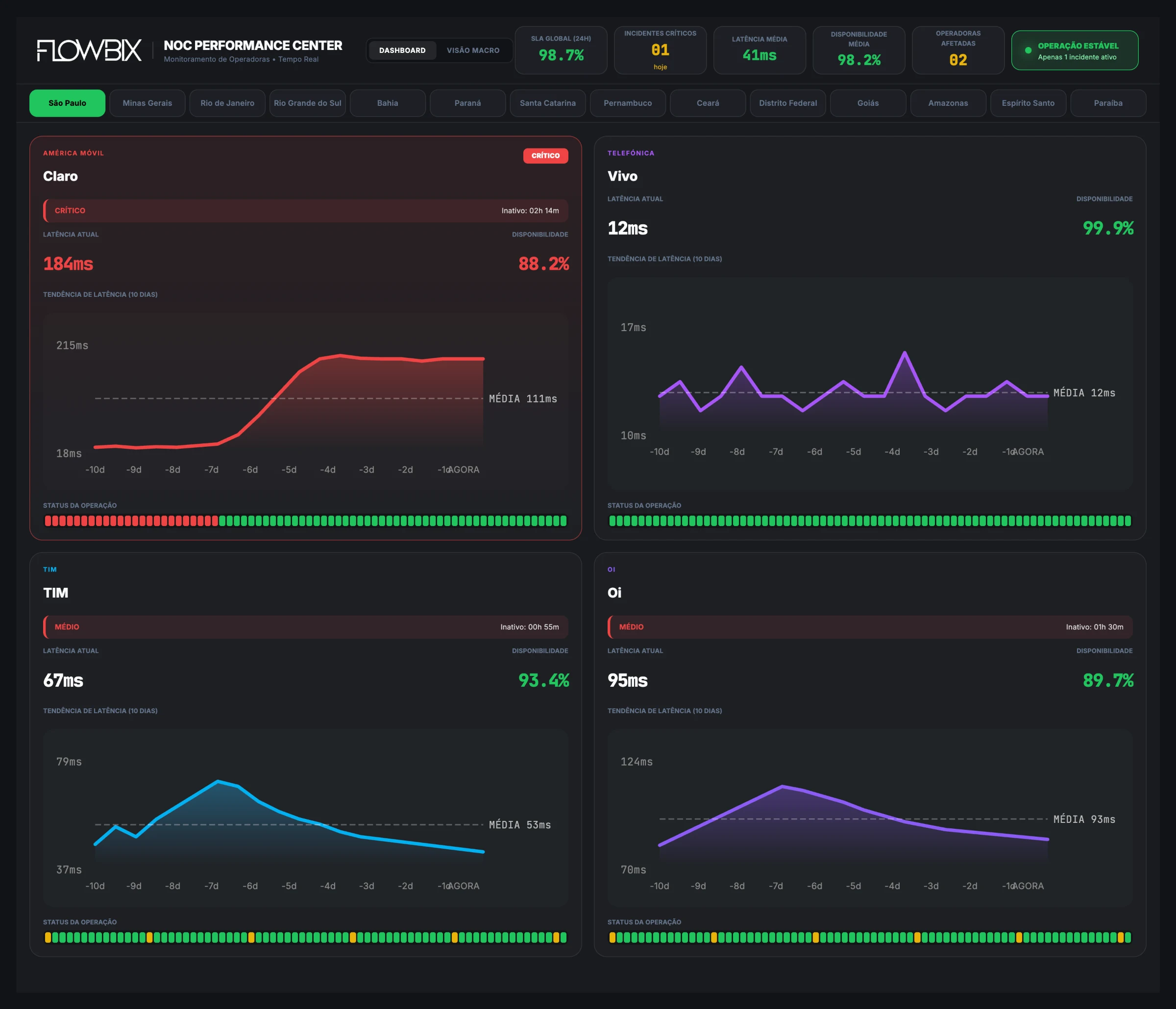This screenshot has width=1176, height=1009.
Task: Click Inativo: 01h 30m on Oi
Action: pyautogui.click(x=1094, y=627)
